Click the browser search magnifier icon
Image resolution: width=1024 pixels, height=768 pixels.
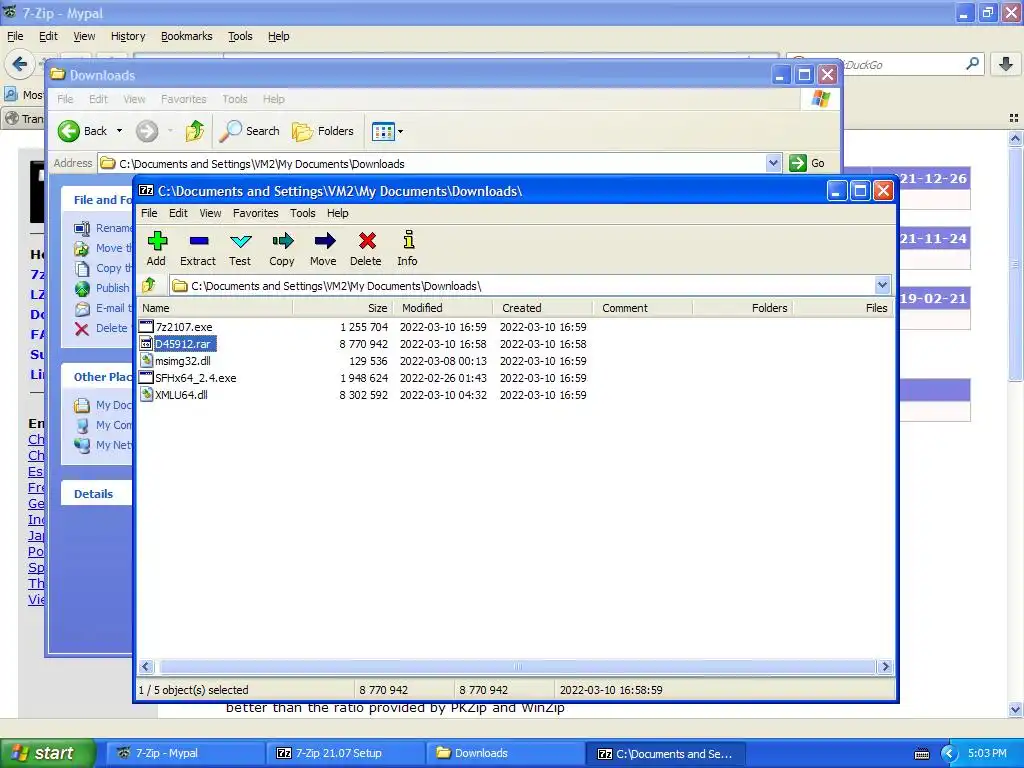pyautogui.click(x=972, y=64)
